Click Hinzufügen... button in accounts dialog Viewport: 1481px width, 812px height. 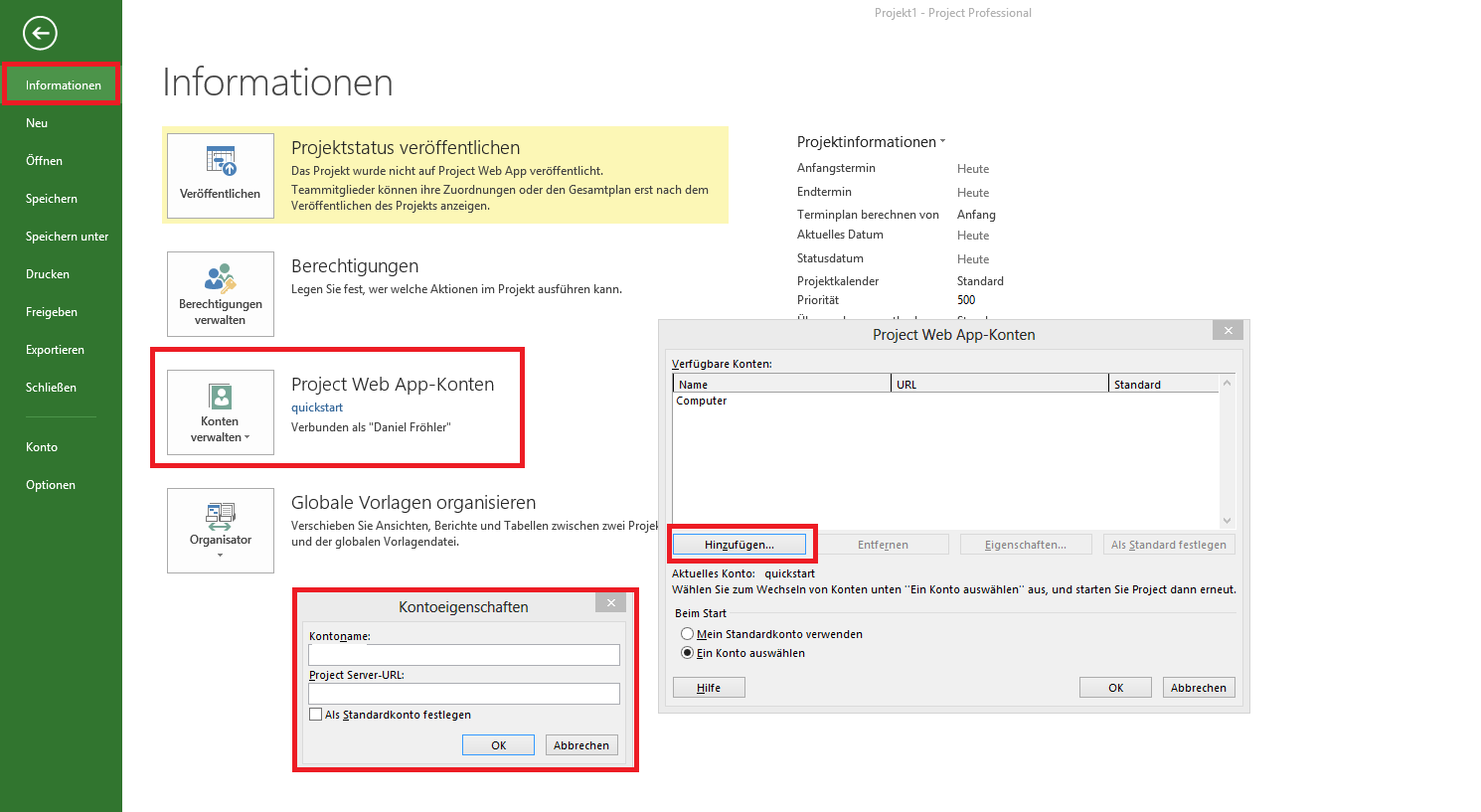point(739,545)
